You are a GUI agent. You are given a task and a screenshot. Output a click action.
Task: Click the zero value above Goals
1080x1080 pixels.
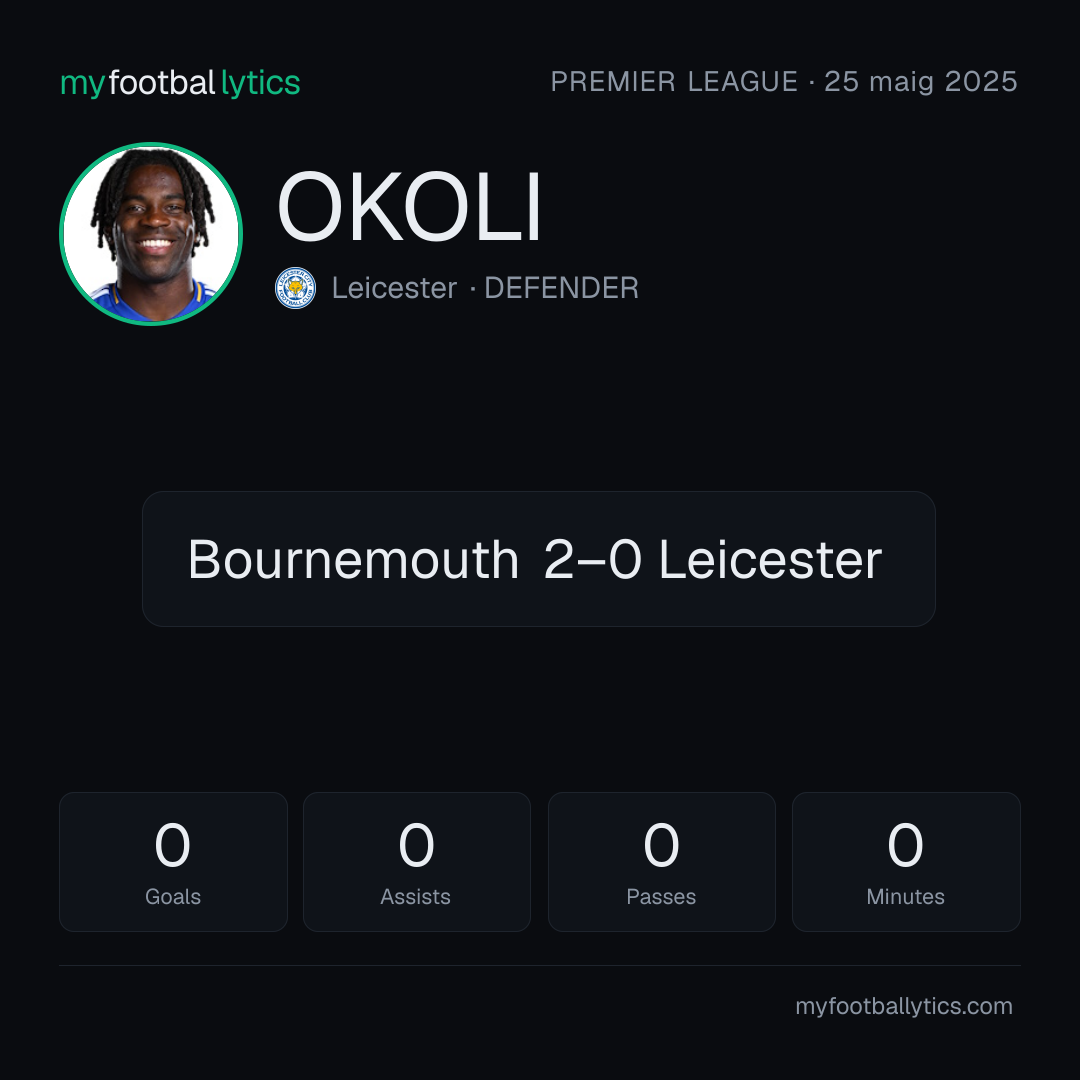tap(172, 844)
